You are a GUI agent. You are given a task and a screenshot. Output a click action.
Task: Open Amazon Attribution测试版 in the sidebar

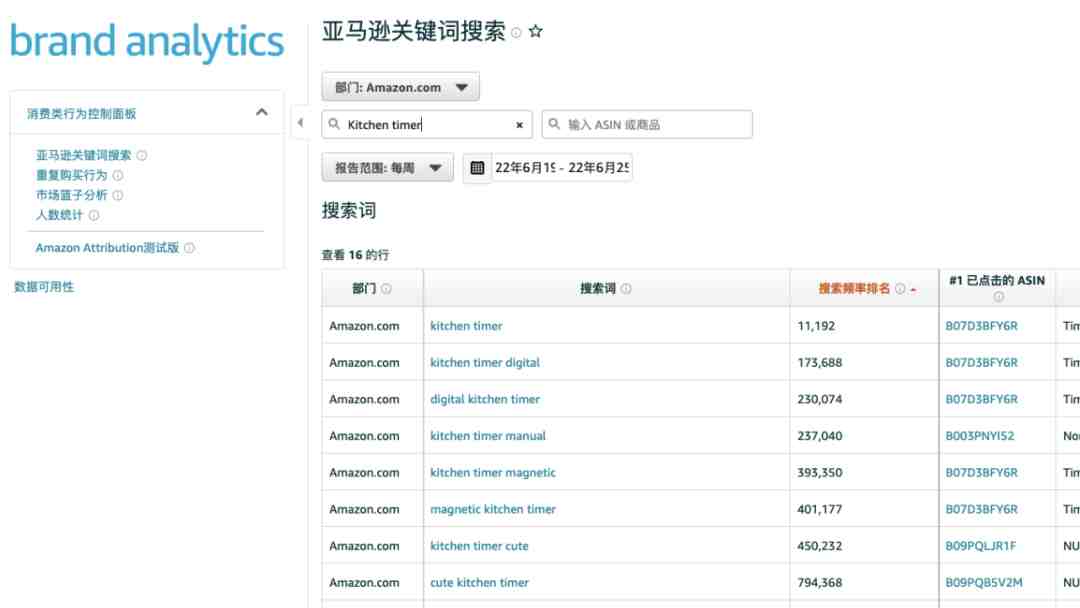coord(107,248)
